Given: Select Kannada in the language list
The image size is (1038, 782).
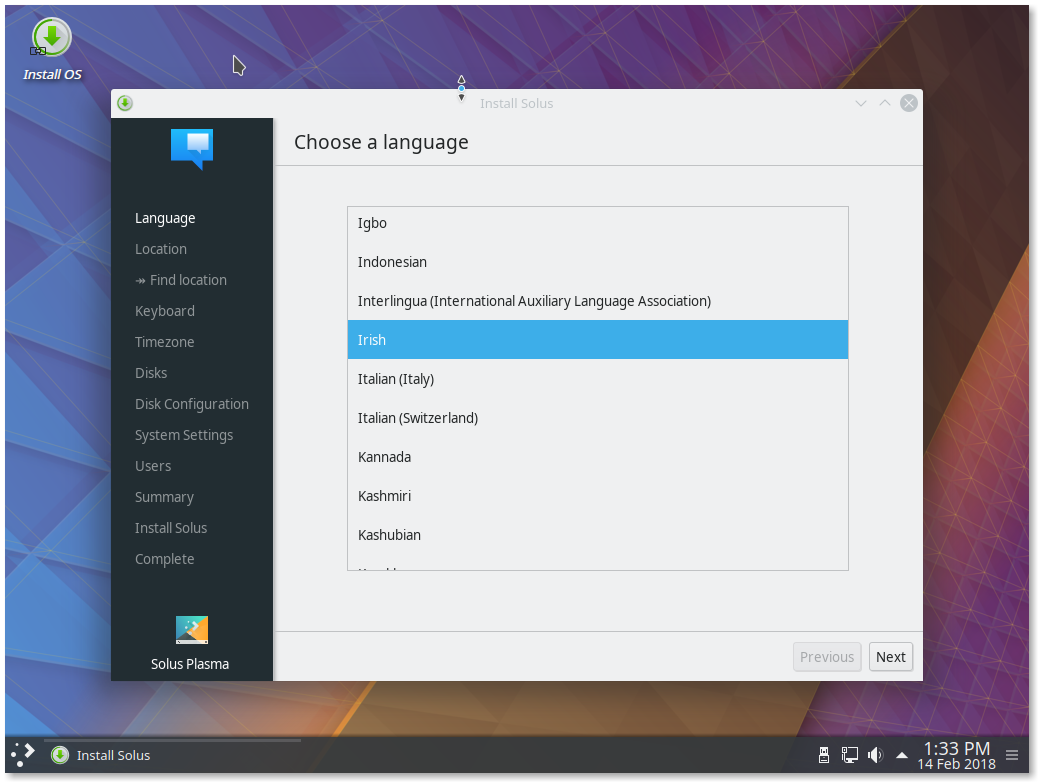Looking at the screenshot, I should click(x=597, y=457).
